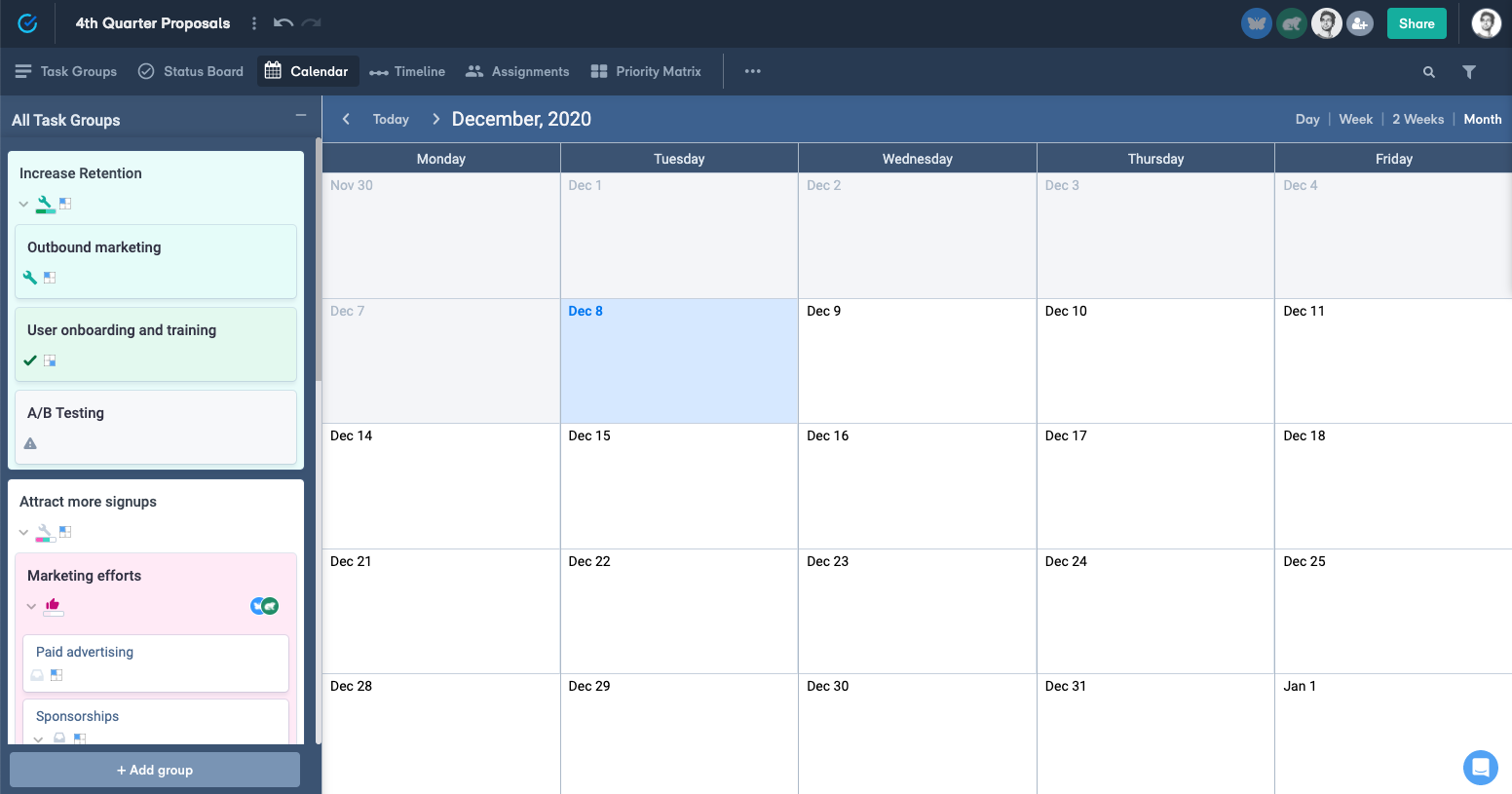Screen dimensions: 1512x794
Task: Click the project options kebab menu
Action: click(x=254, y=23)
